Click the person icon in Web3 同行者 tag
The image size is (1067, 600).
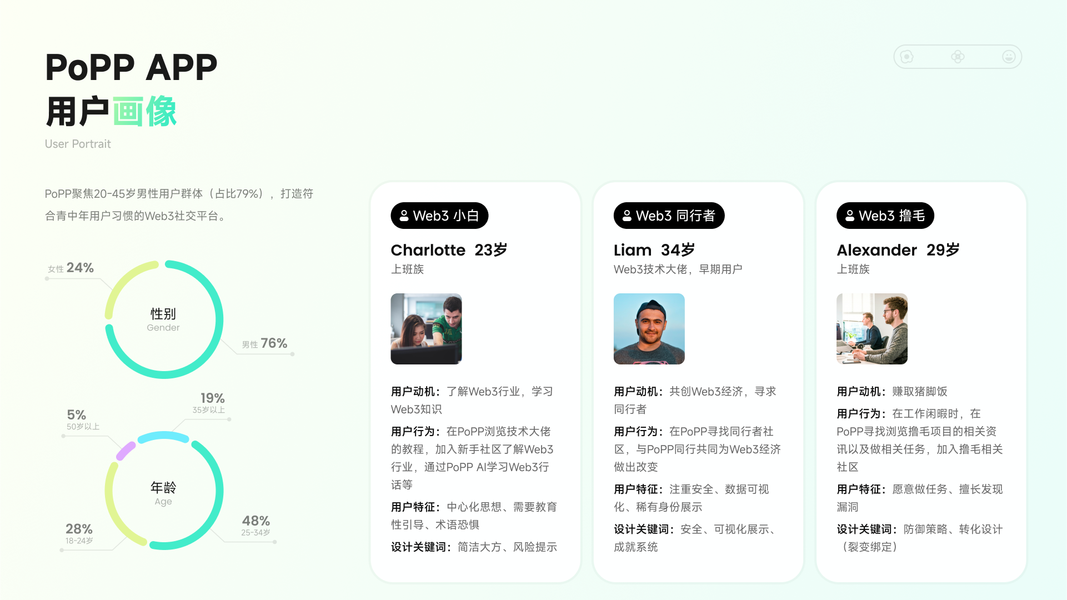[x=627, y=216]
